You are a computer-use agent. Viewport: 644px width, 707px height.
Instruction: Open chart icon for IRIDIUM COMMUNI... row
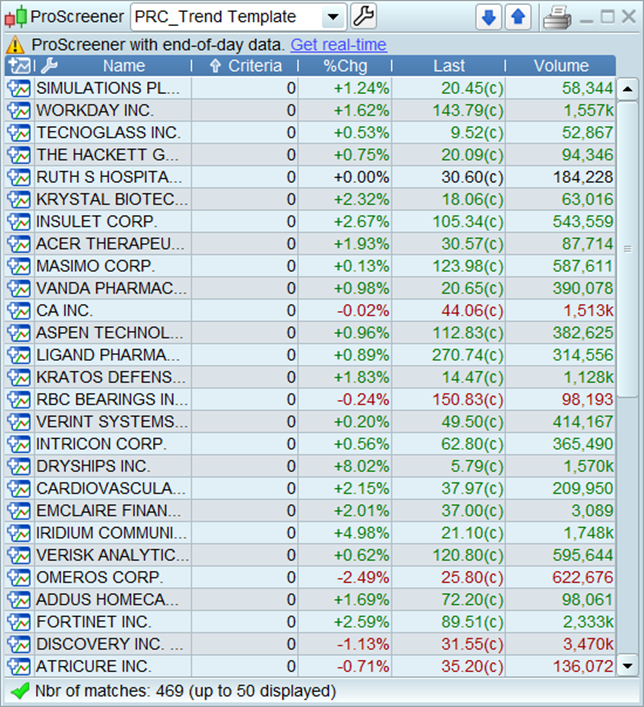tap(19, 533)
